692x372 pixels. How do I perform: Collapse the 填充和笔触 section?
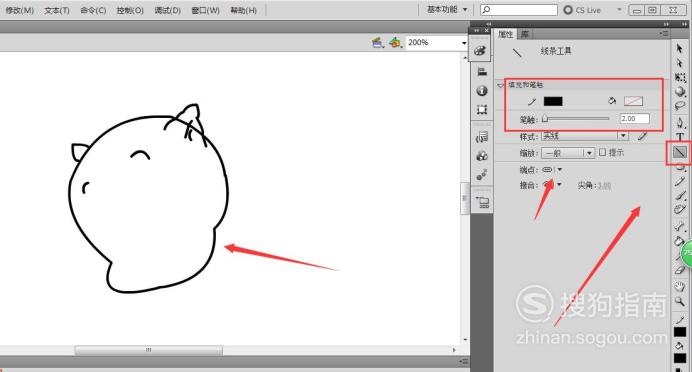pyautogui.click(x=500, y=85)
